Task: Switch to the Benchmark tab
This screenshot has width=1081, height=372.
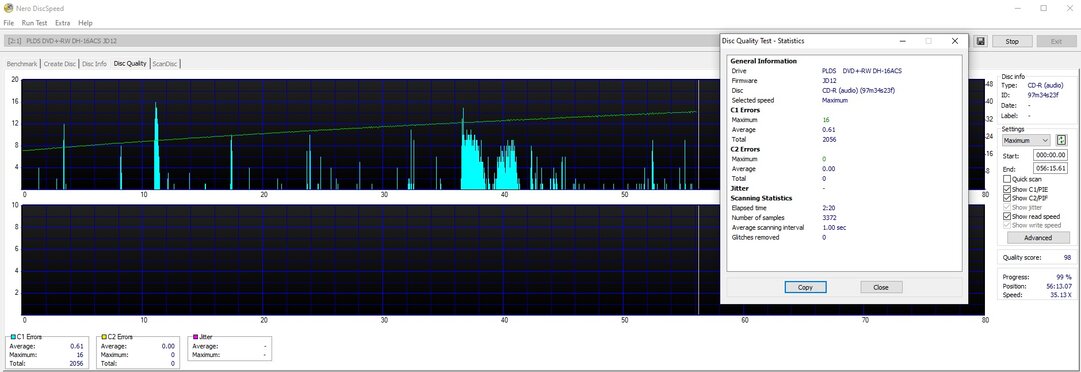Action: click(x=22, y=64)
